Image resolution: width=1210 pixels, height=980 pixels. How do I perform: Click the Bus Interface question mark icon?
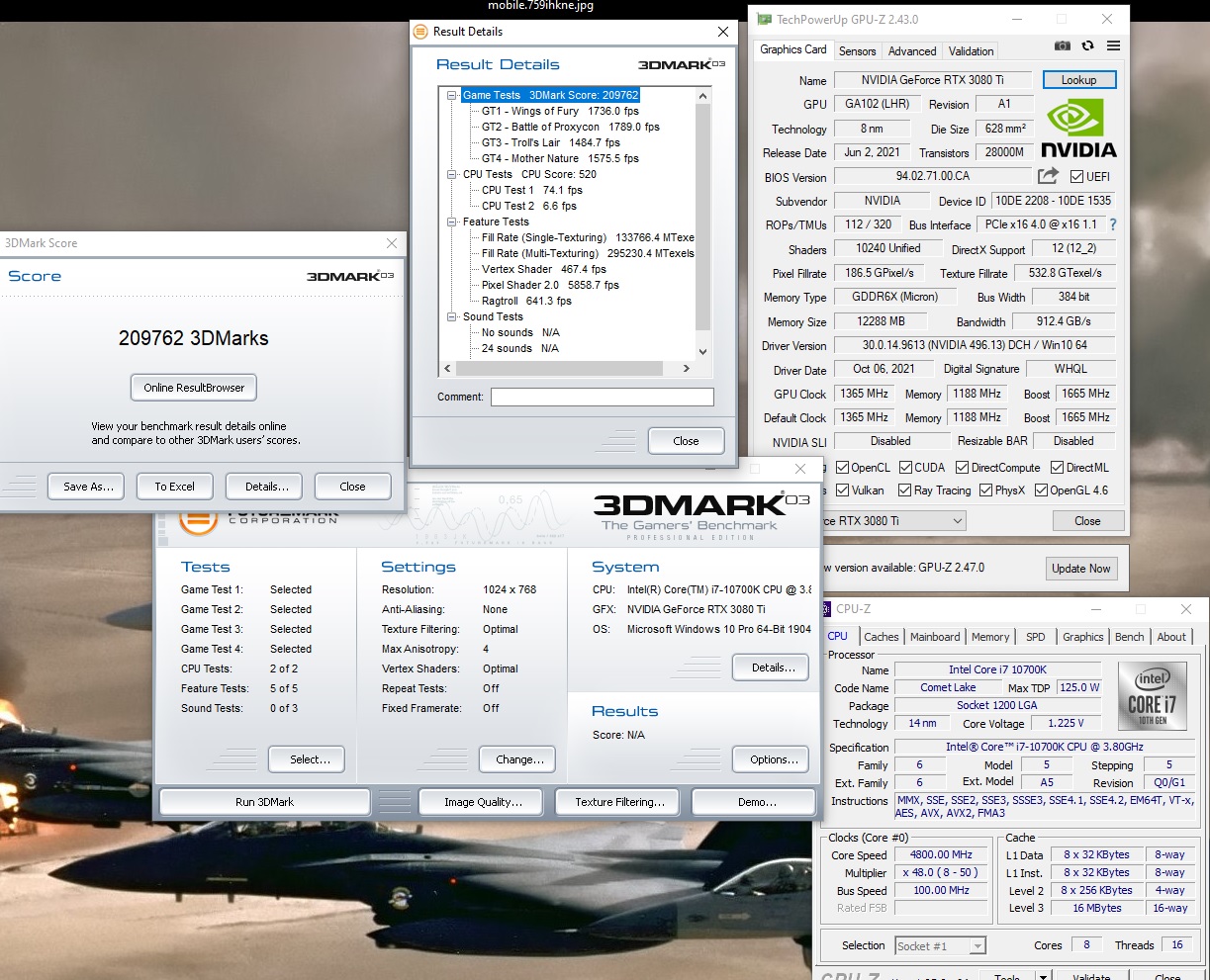point(1112,224)
